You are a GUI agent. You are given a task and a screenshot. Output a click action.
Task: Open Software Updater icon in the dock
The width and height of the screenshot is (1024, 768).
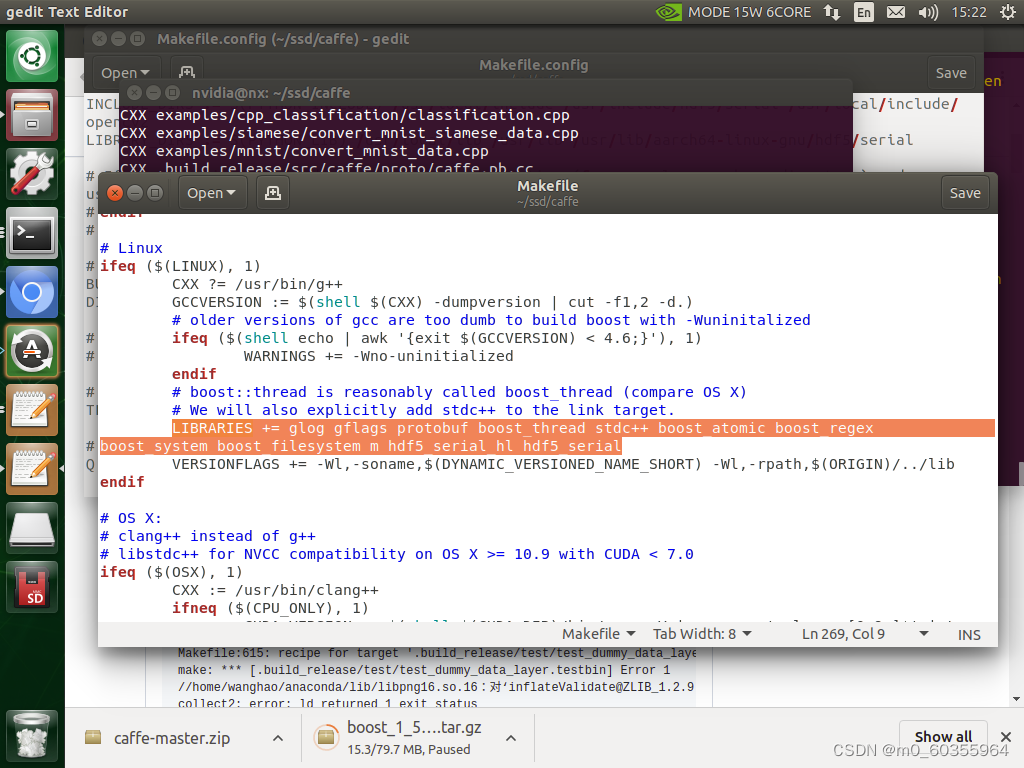click(x=32, y=351)
